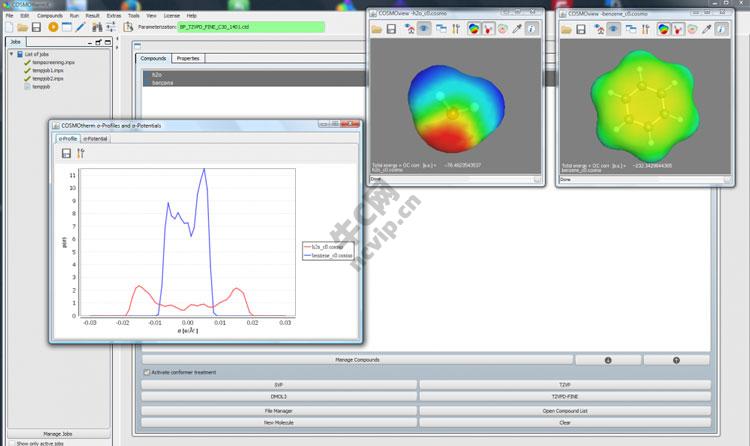Open the Run menu

tap(74, 16)
